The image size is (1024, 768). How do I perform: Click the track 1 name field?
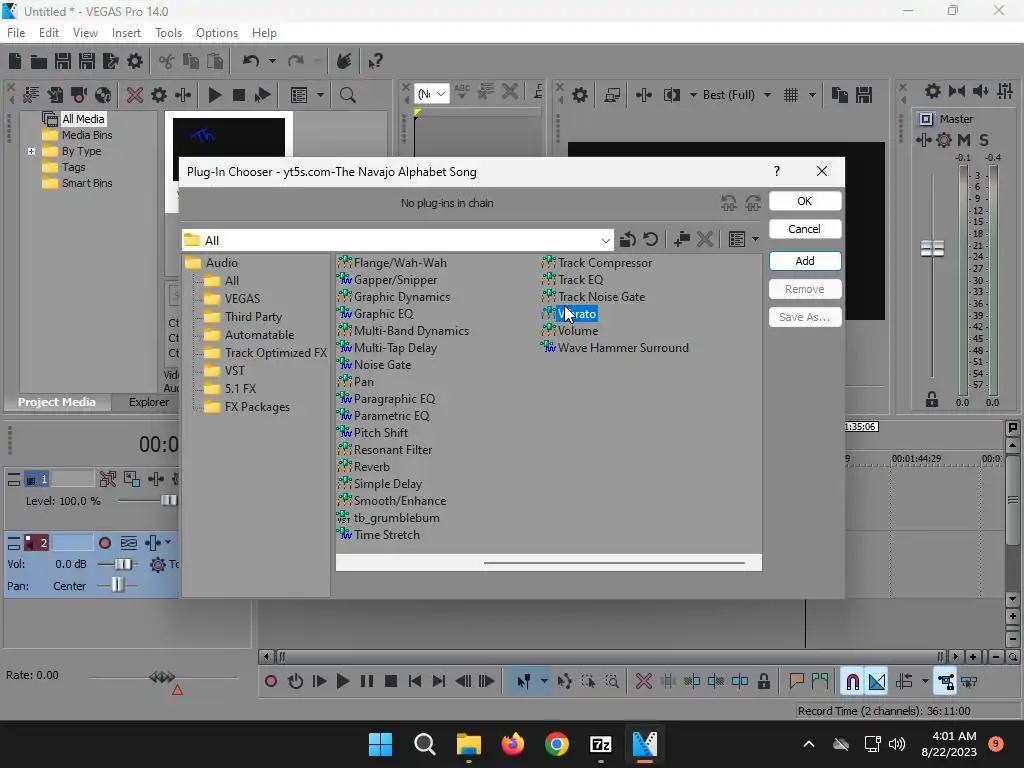tap(72, 479)
